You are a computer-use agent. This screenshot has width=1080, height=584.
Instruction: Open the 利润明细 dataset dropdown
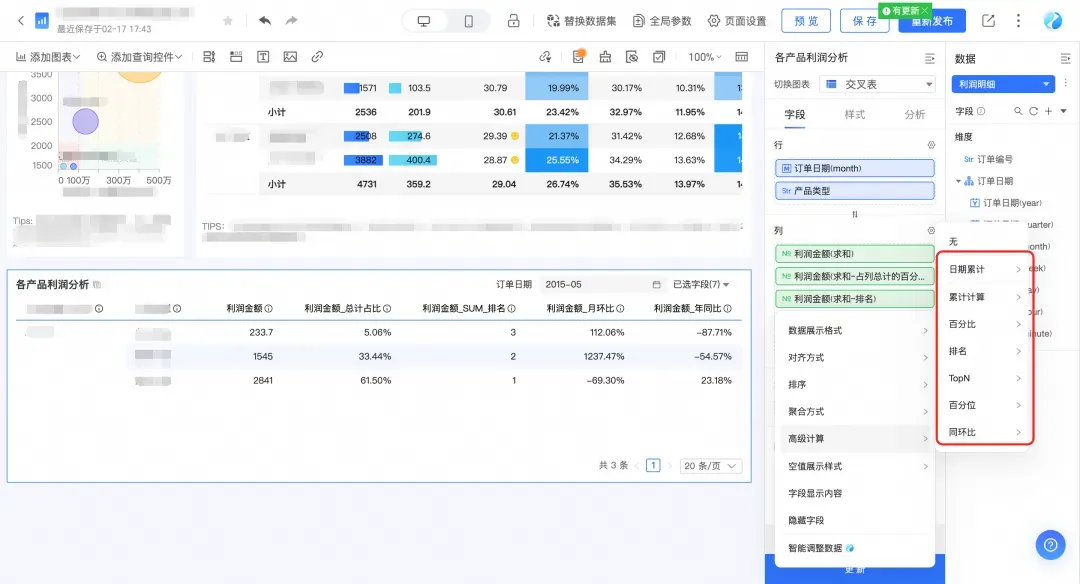1004,84
